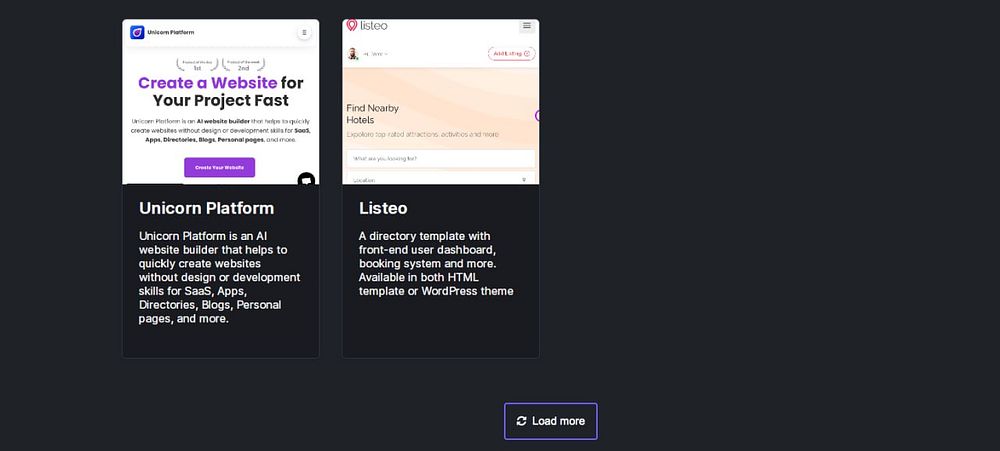Image resolution: width=1000 pixels, height=451 pixels.
Task: Click the 1st place laurel badge
Action: click(x=197, y=64)
